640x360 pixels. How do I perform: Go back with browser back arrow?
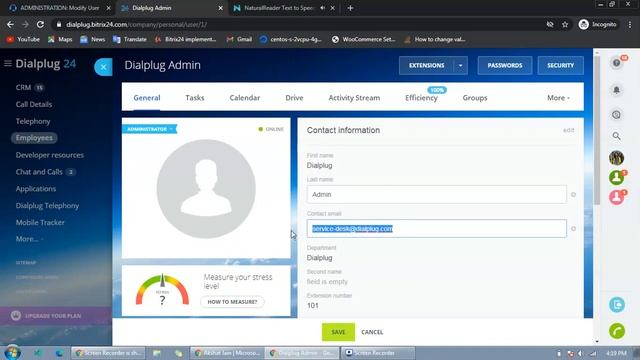point(10,24)
